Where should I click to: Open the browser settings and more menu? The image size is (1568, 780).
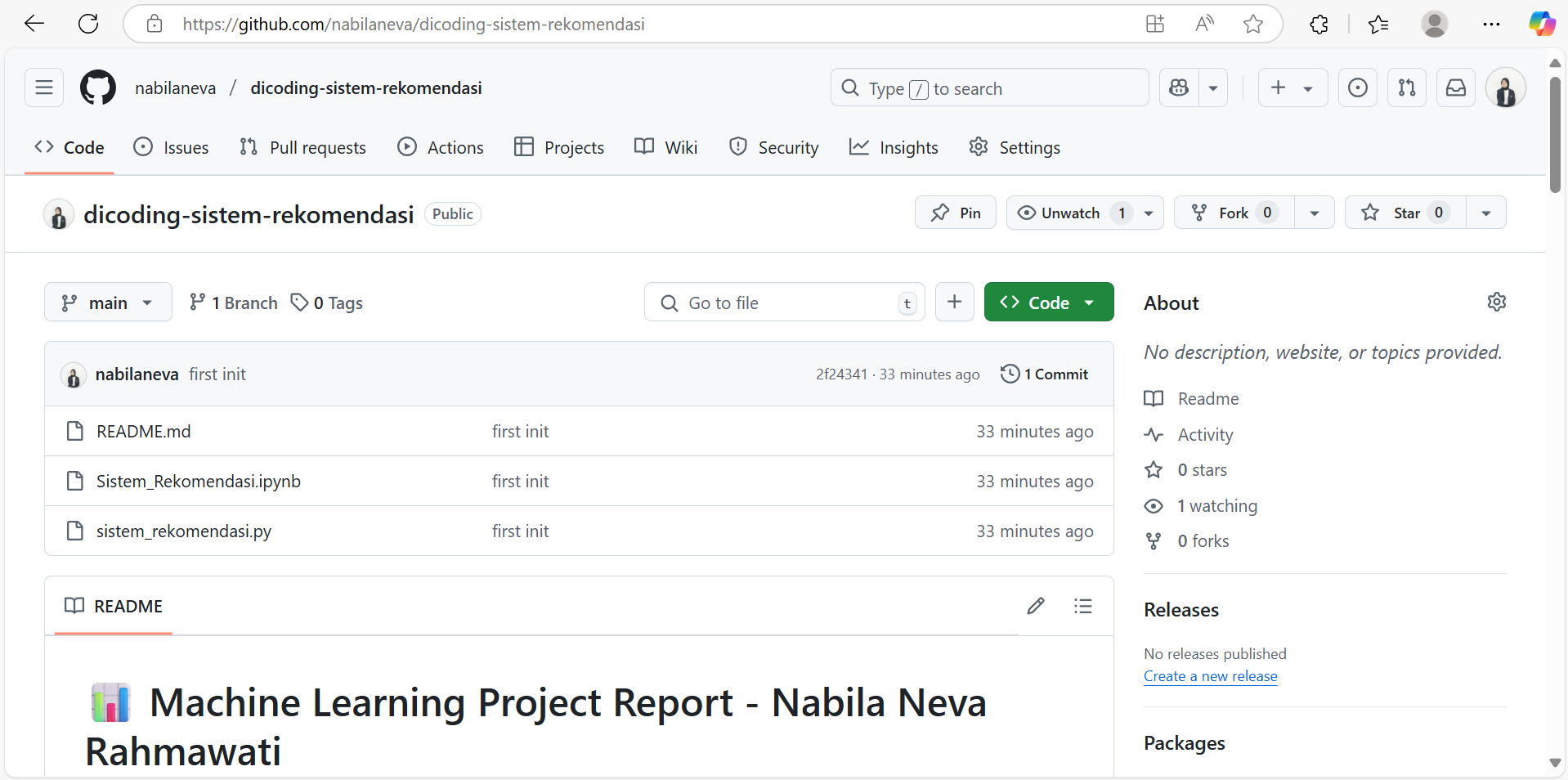1491,24
